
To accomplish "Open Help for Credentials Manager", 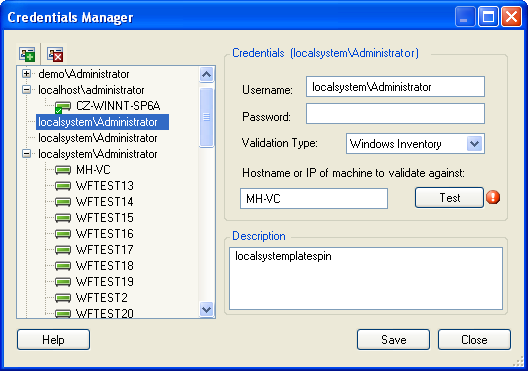I will click(x=54, y=340).
